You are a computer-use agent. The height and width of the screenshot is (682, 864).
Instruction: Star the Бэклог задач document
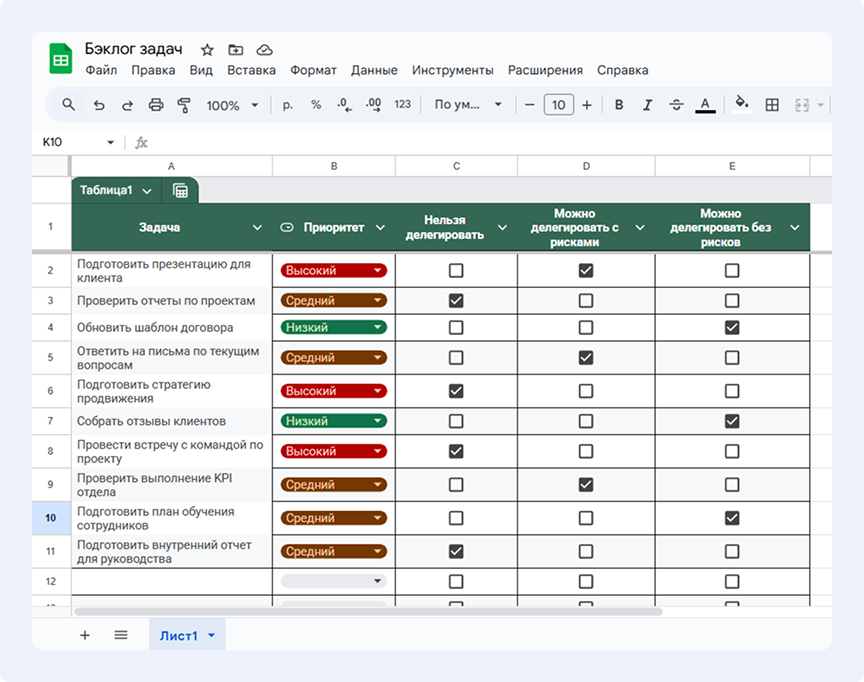(x=207, y=50)
